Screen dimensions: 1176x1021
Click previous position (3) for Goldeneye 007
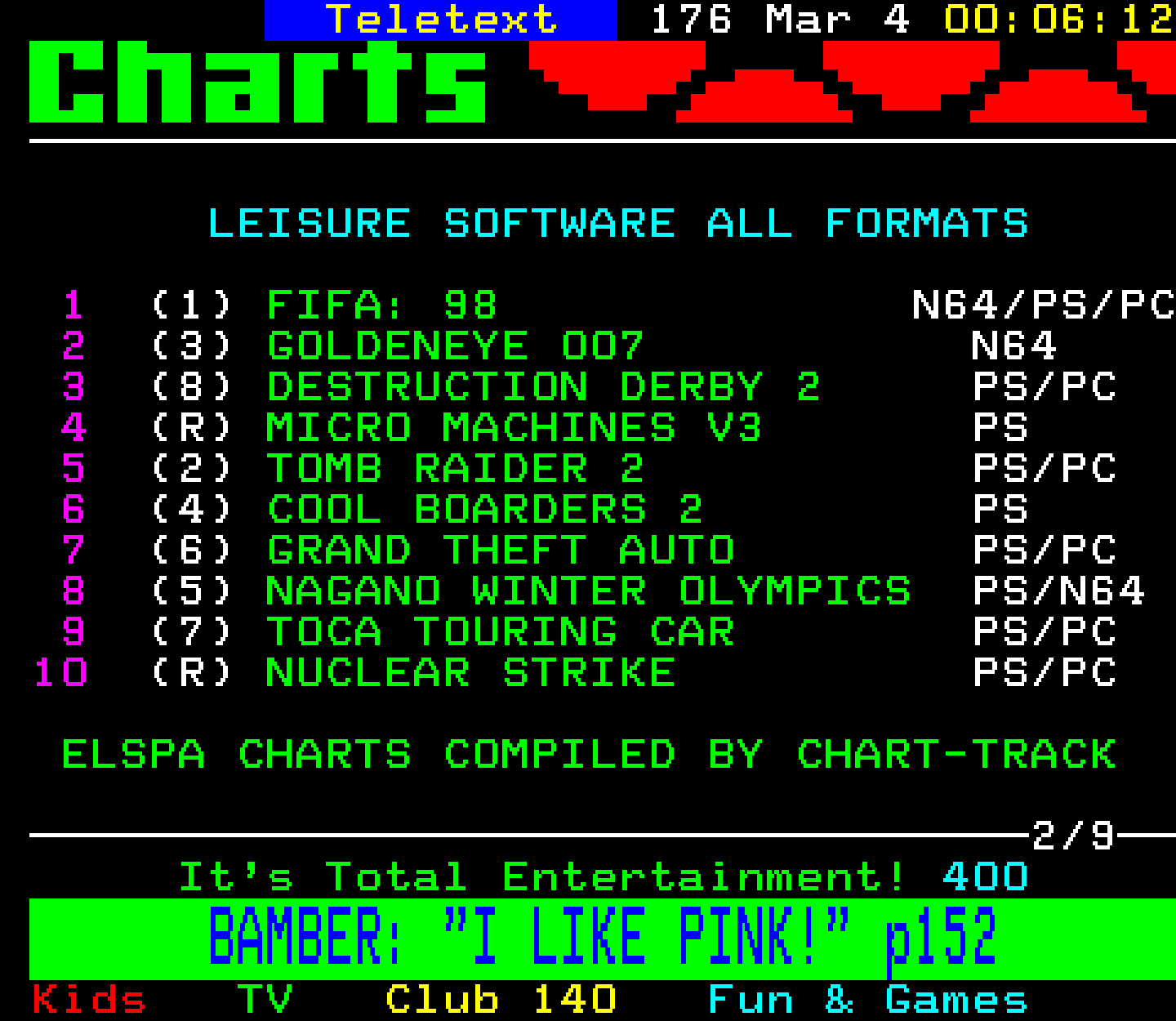(x=192, y=346)
